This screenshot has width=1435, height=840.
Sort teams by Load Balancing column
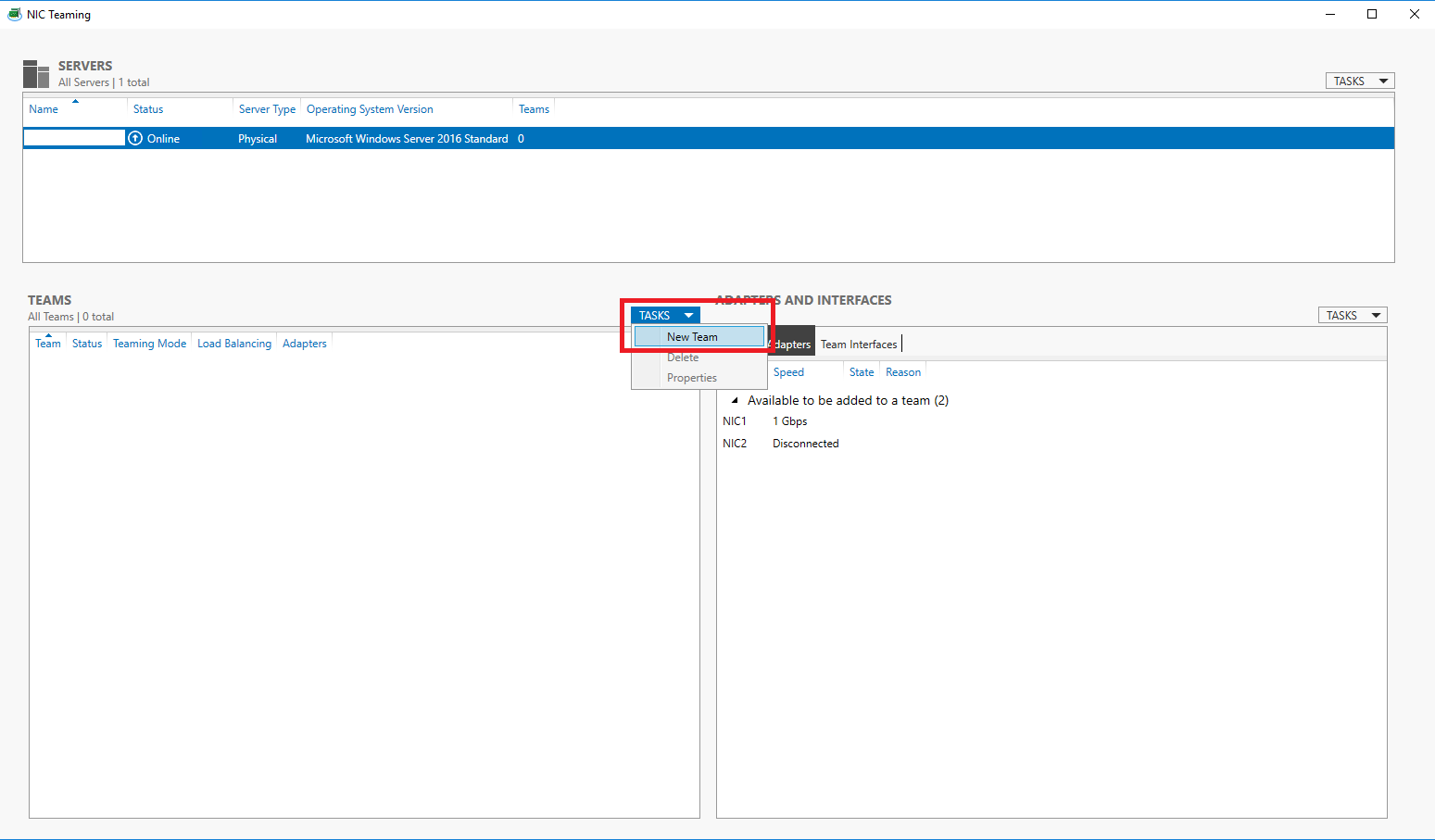coord(234,343)
